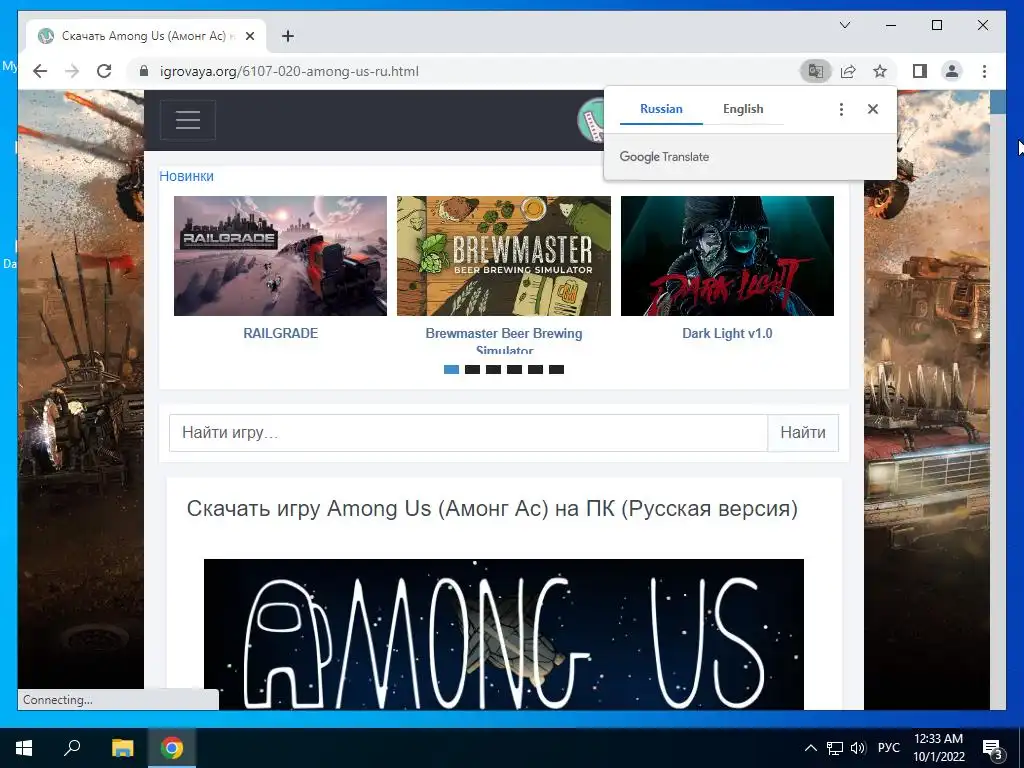
Task: Select Russian tab in Translate popup
Action: (x=661, y=109)
